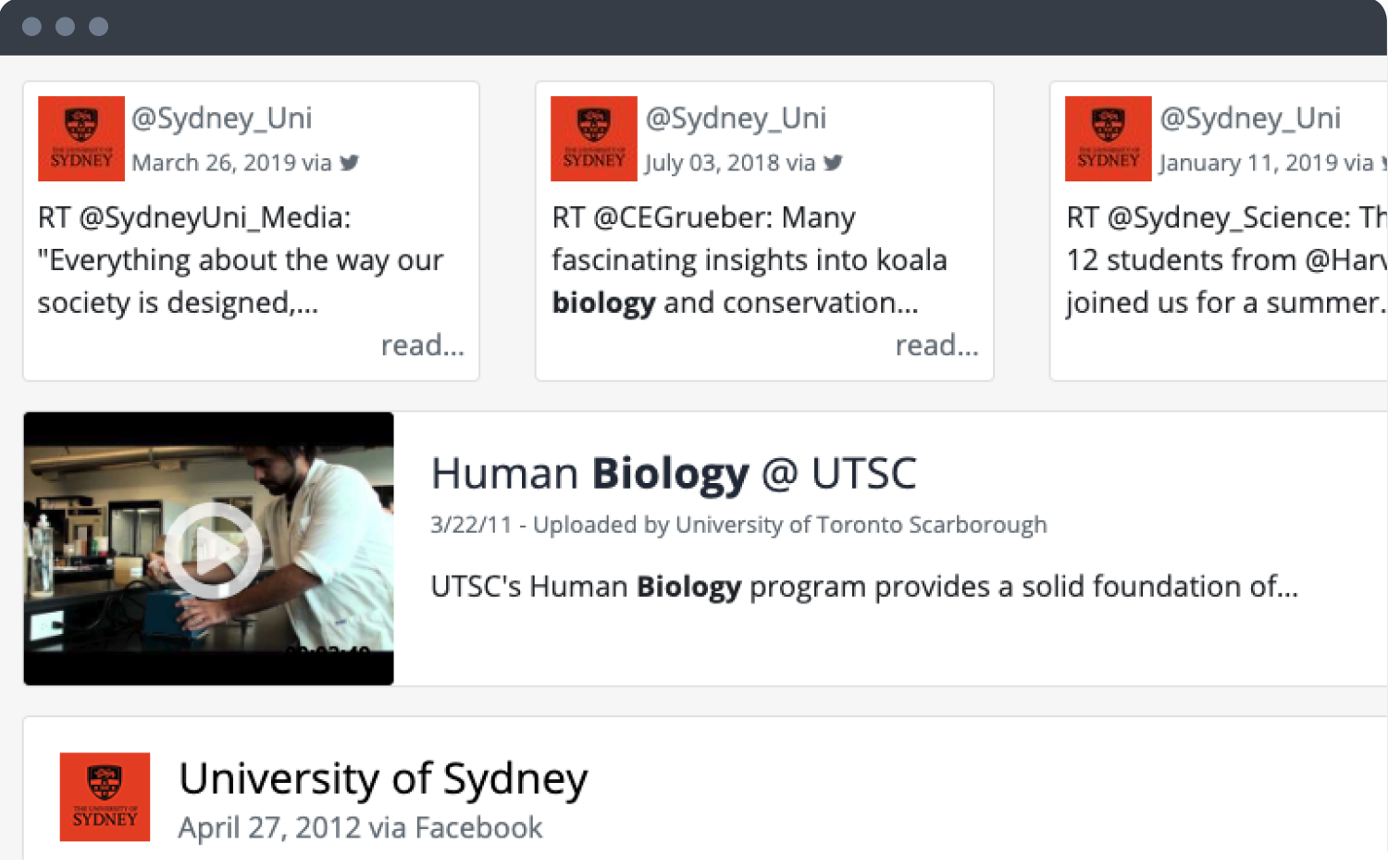This screenshot has width=1388, height=868.
Task: Click the UTSC lab video thumbnail
Action: coord(209,549)
